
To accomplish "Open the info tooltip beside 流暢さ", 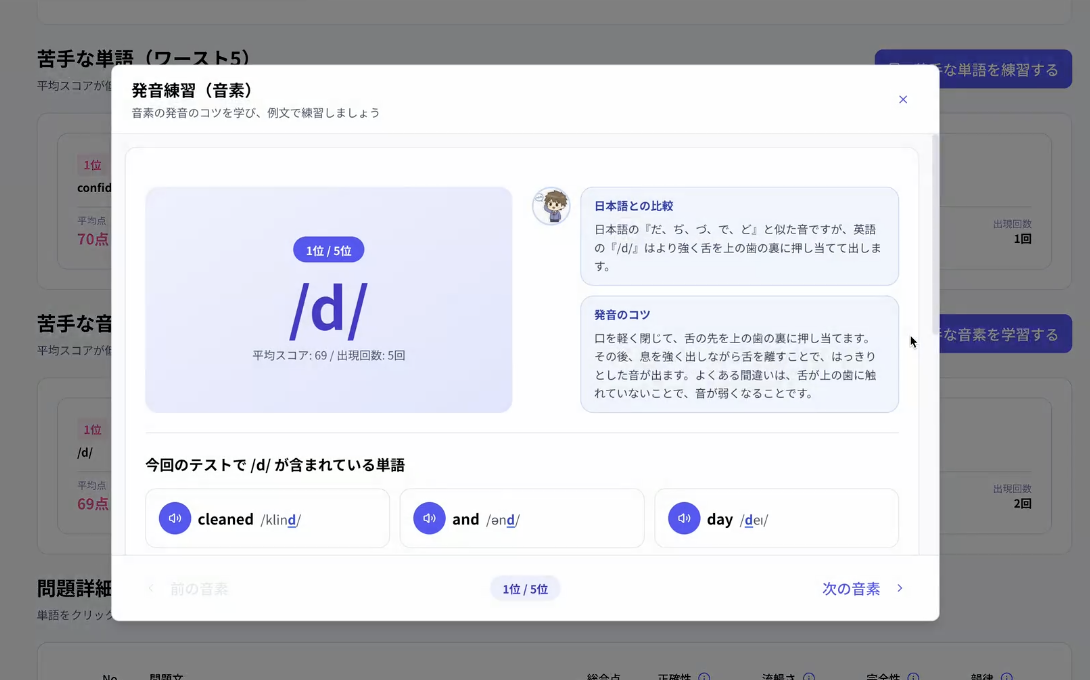I will point(808,677).
